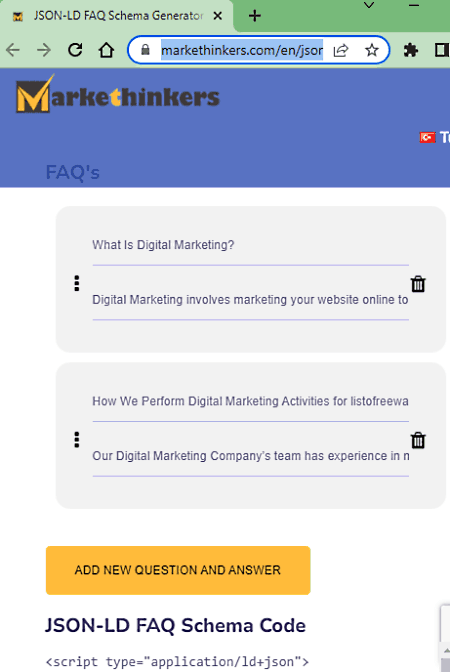Image resolution: width=450 pixels, height=672 pixels.
Task: Select the JSON-LD FAQ Schema Generator tab
Action: coord(117,16)
